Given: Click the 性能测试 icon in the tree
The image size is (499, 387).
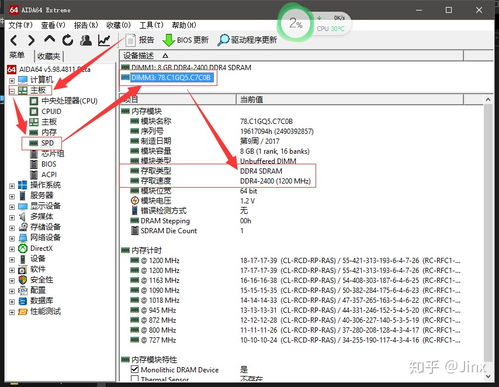Looking at the screenshot, I should pos(23,312).
